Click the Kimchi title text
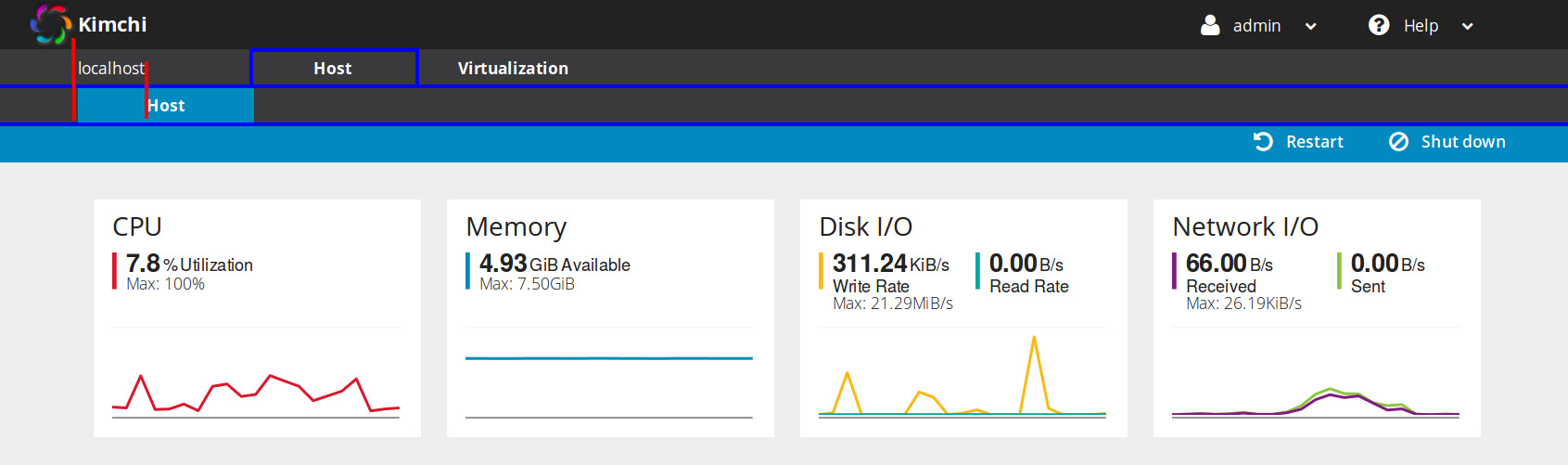1568x465 pixels. 112,24
